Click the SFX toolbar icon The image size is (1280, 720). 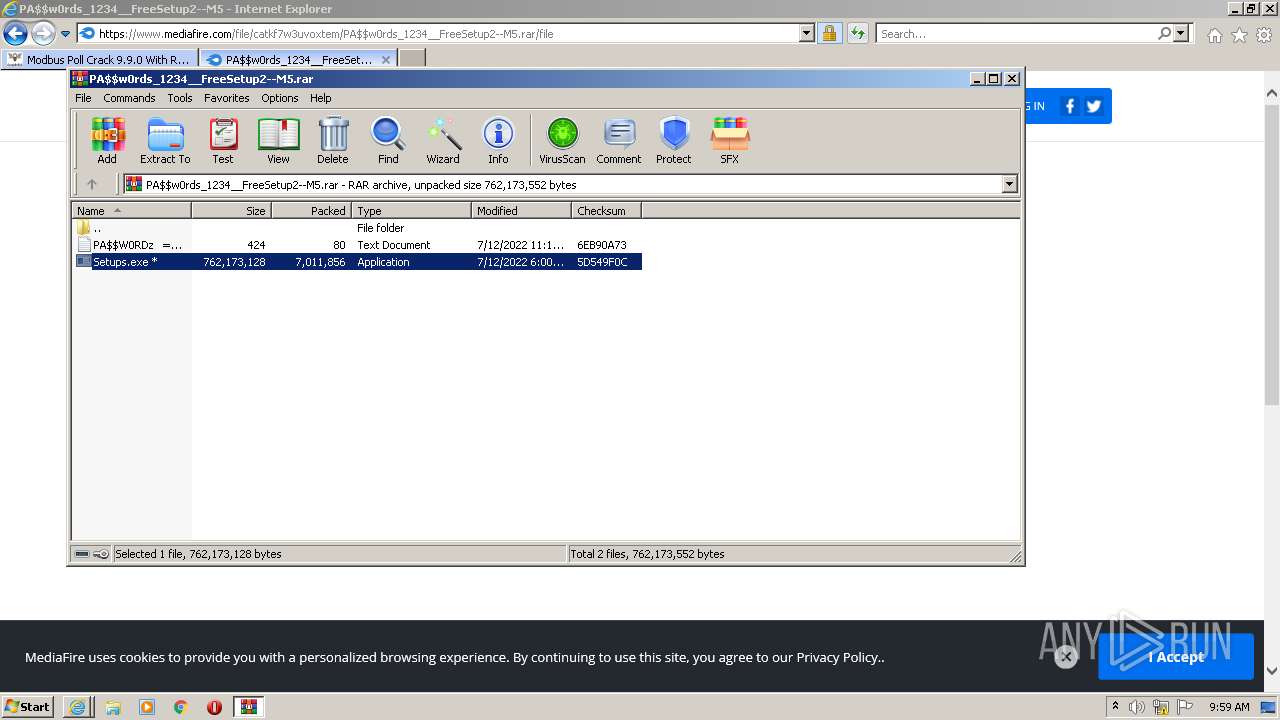click(x=730, y=140)
